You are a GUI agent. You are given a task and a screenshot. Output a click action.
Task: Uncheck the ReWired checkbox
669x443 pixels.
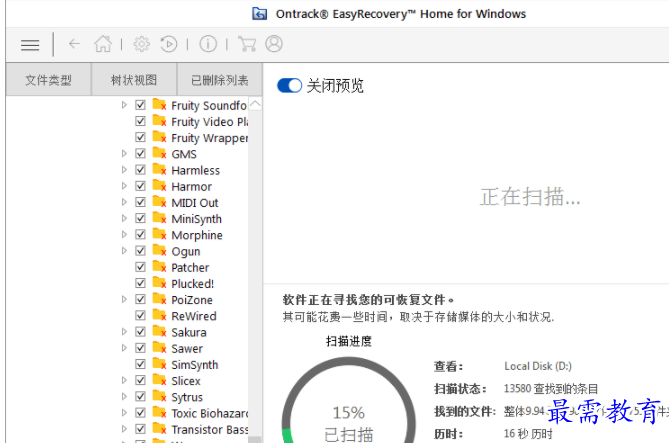click(x=140, y=316)
